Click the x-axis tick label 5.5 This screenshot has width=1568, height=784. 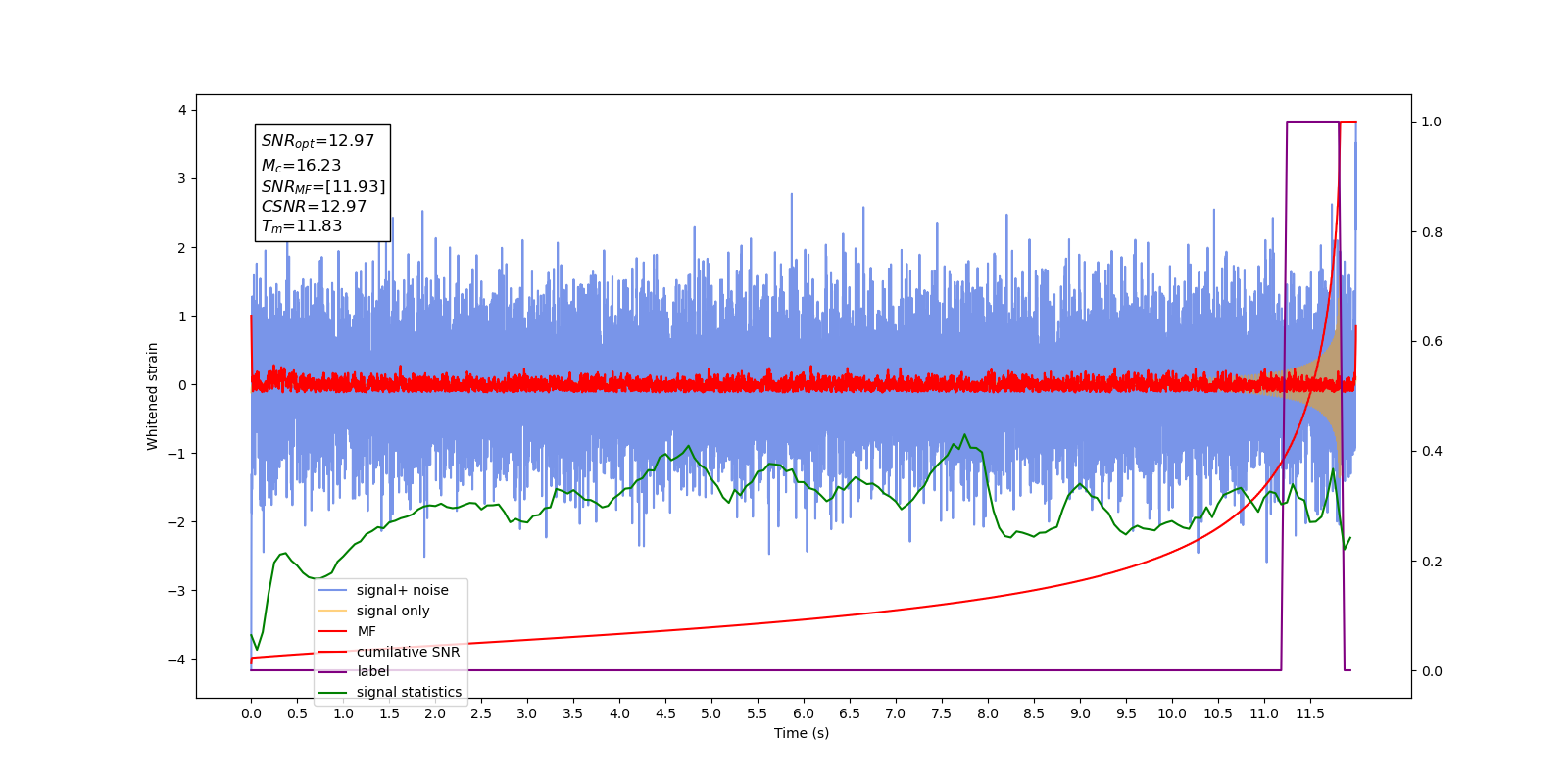[x=758, y=713]
